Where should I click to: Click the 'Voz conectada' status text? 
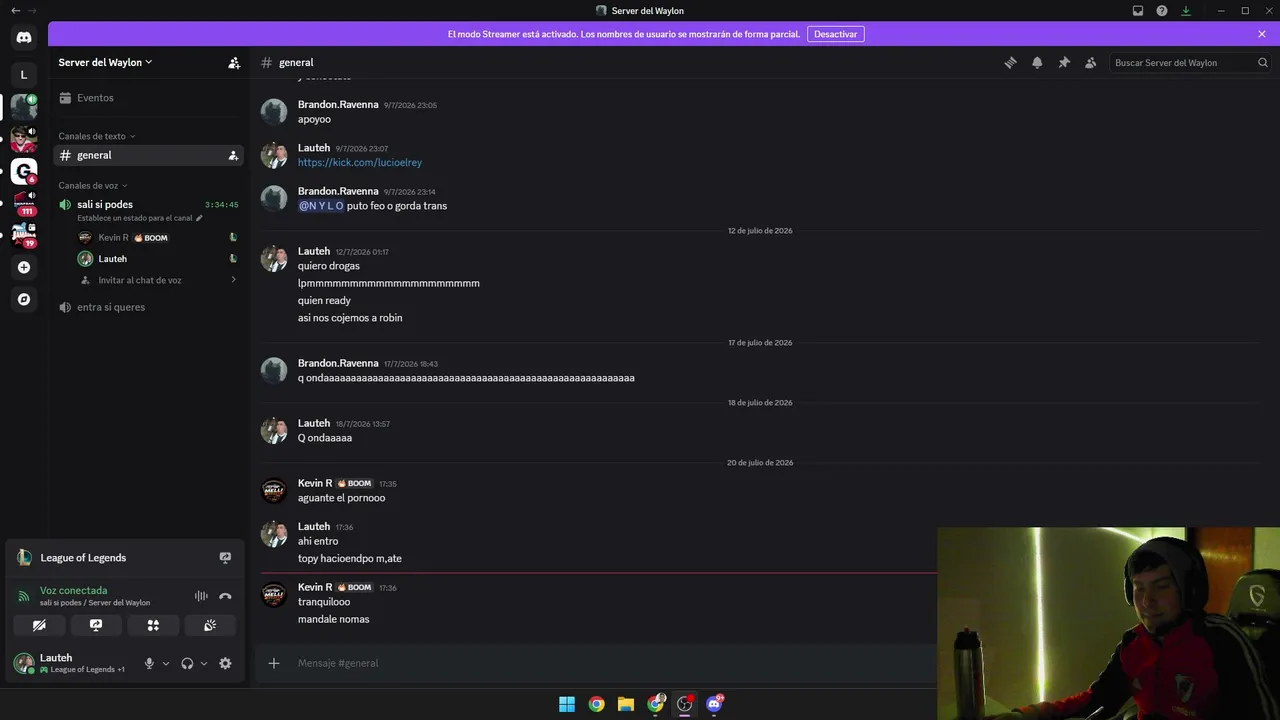(73, 591)
